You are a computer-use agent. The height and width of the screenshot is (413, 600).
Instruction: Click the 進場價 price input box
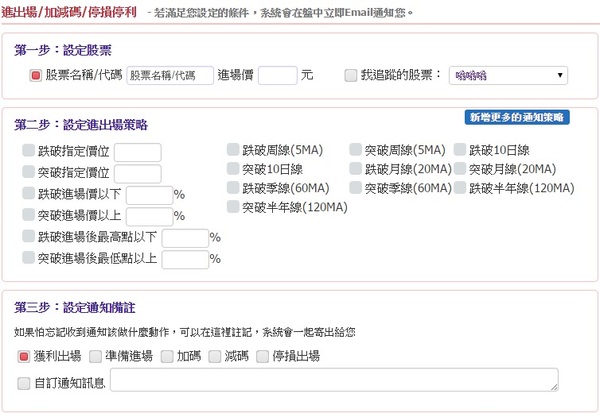pyautogui.click(x=277, y=75)
